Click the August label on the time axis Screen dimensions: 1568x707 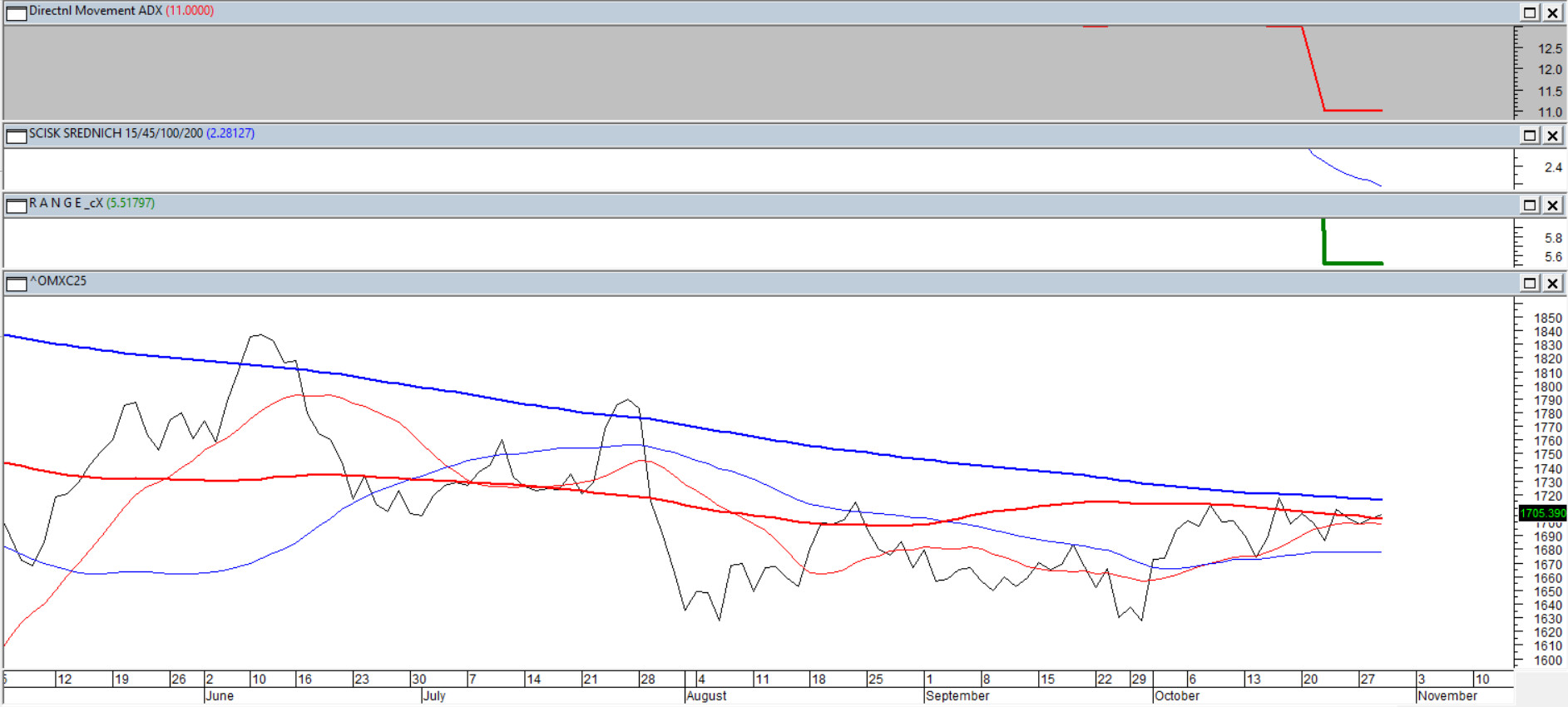pyautogui.click(x=706, y=696)
